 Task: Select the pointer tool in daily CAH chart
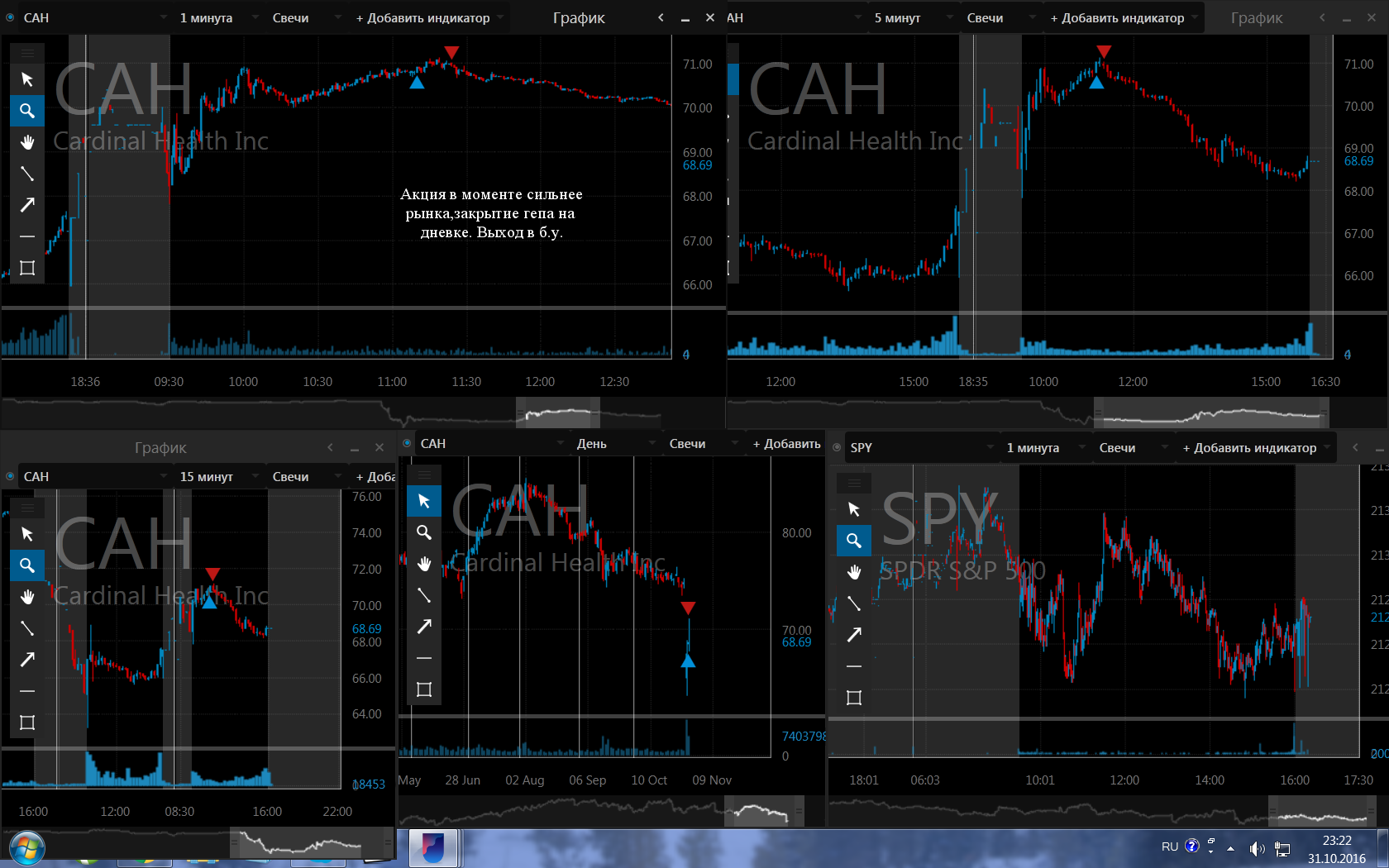pos(424,501)
